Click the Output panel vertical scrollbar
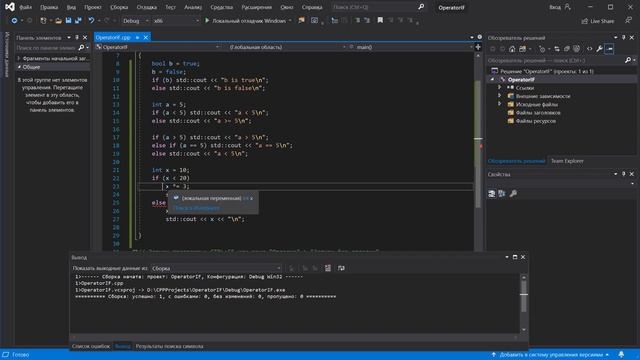640x360 pixels. click(524, 303)
